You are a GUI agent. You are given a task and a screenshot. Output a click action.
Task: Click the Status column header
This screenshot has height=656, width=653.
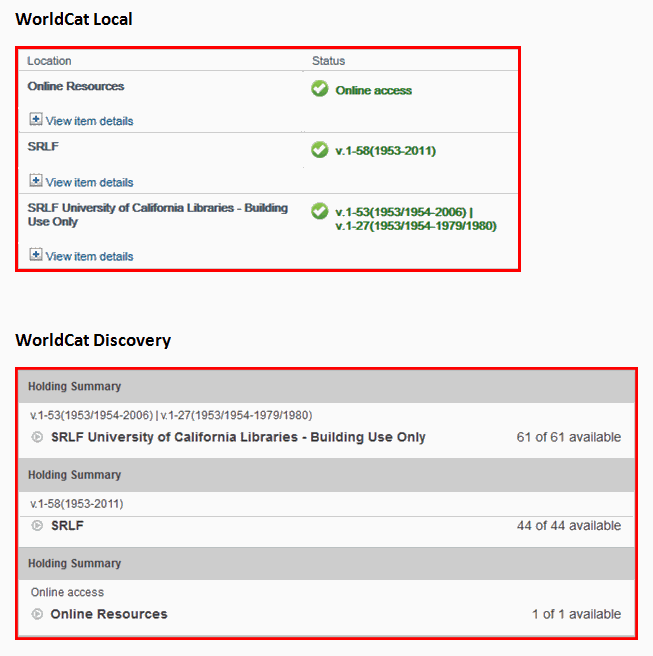pos(328,61)
